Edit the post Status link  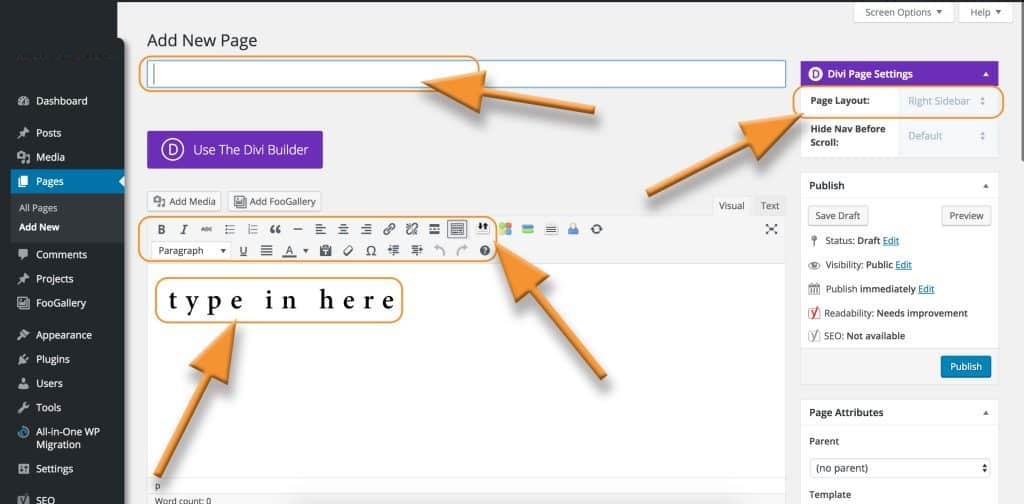pos(891,241)
